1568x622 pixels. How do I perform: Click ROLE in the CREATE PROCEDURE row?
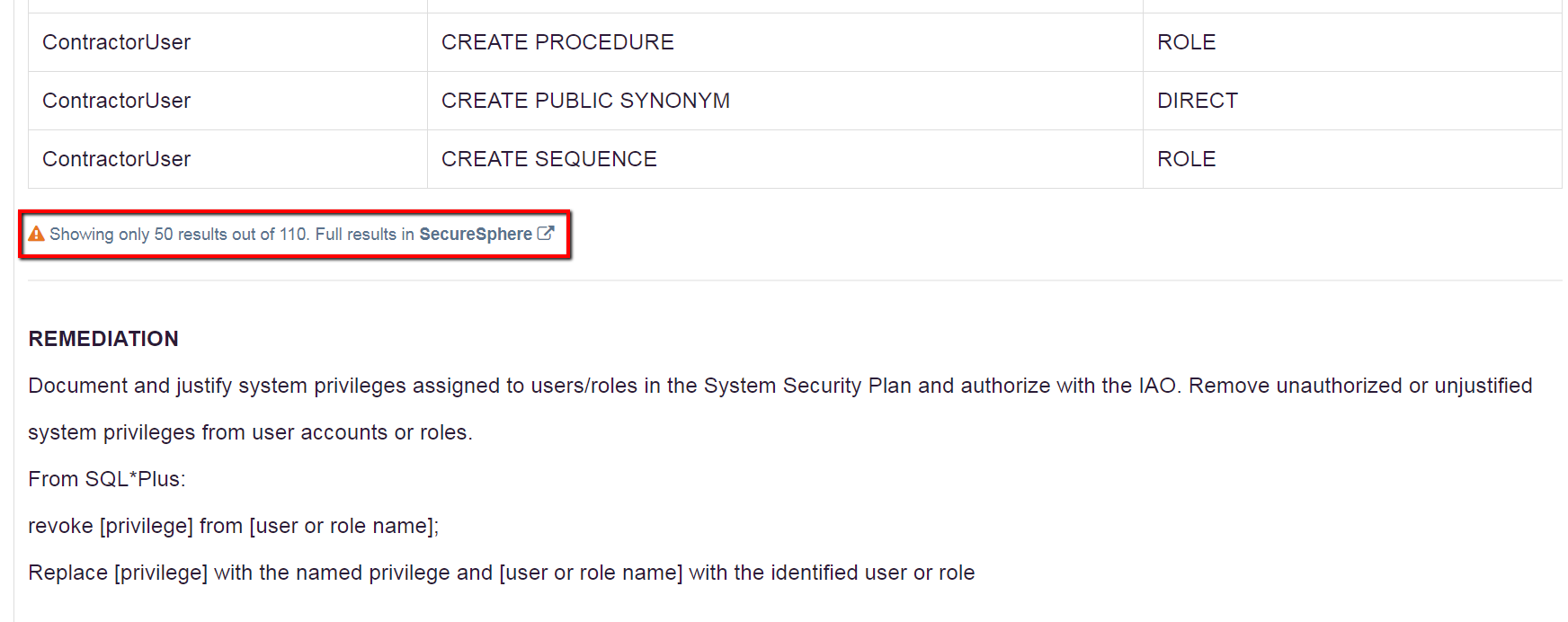1186,42
